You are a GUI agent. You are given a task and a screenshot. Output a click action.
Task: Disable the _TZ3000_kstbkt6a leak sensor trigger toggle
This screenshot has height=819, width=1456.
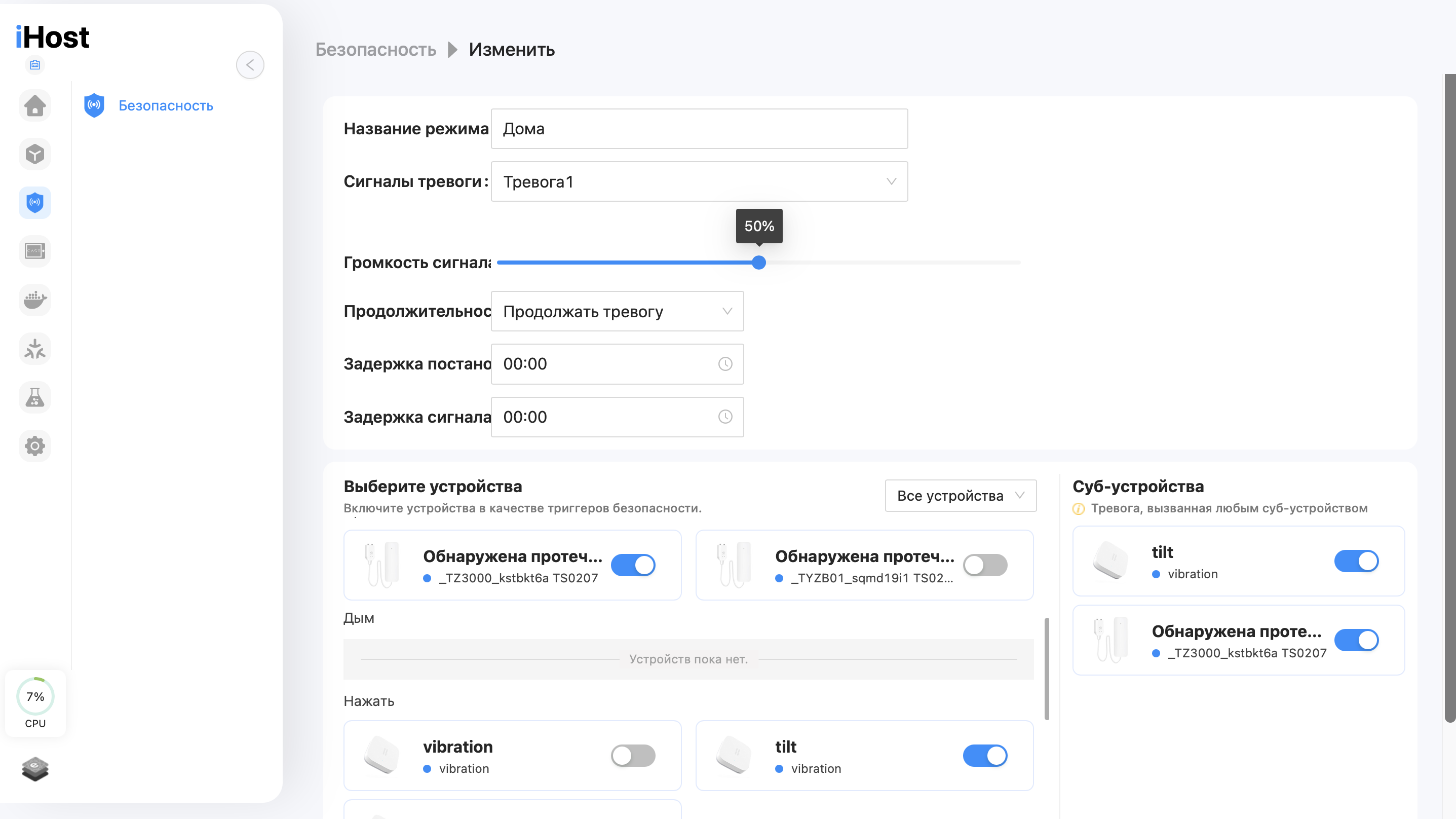(633, 565)
